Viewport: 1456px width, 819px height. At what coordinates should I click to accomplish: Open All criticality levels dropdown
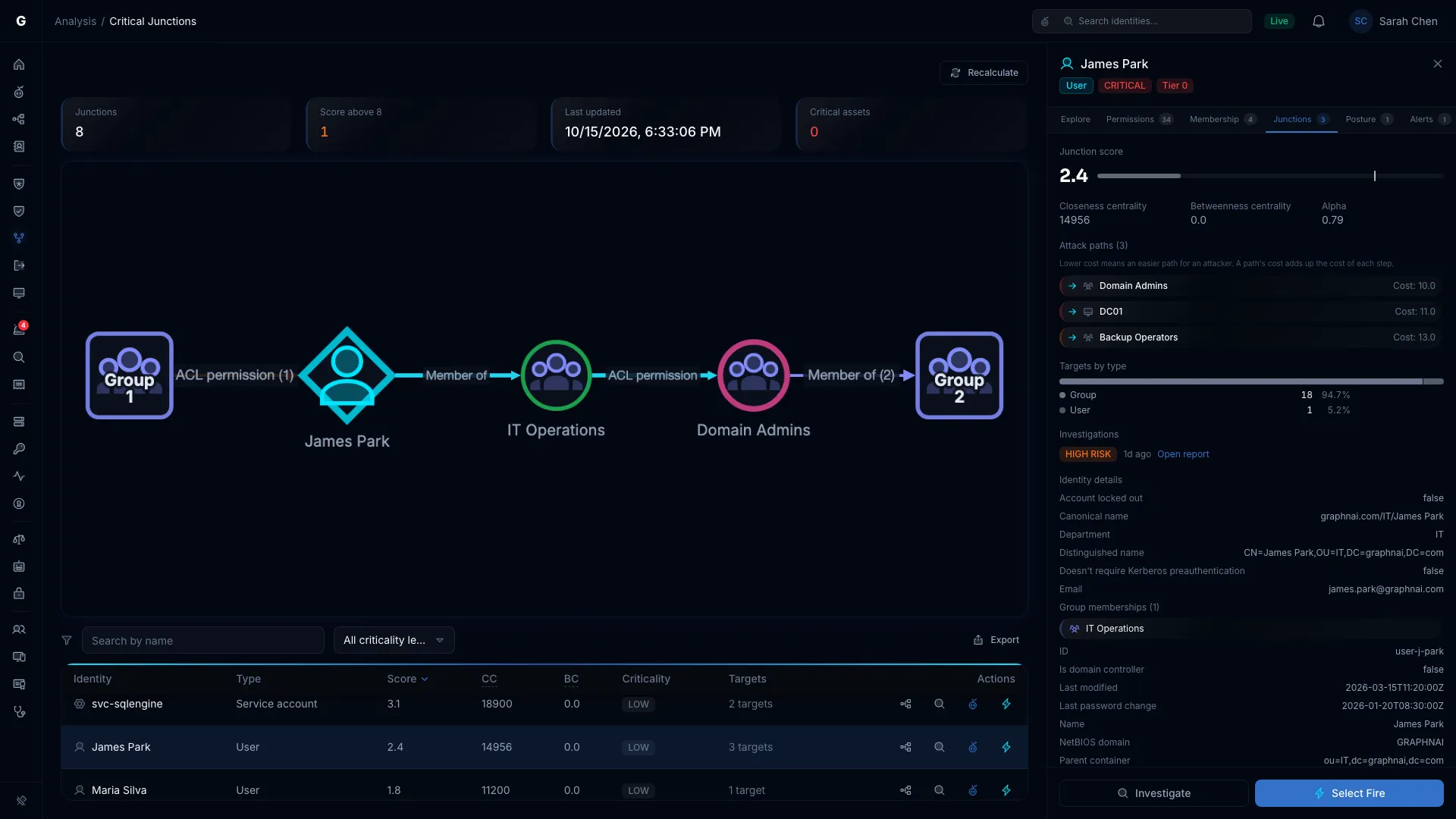click(394, 640)
